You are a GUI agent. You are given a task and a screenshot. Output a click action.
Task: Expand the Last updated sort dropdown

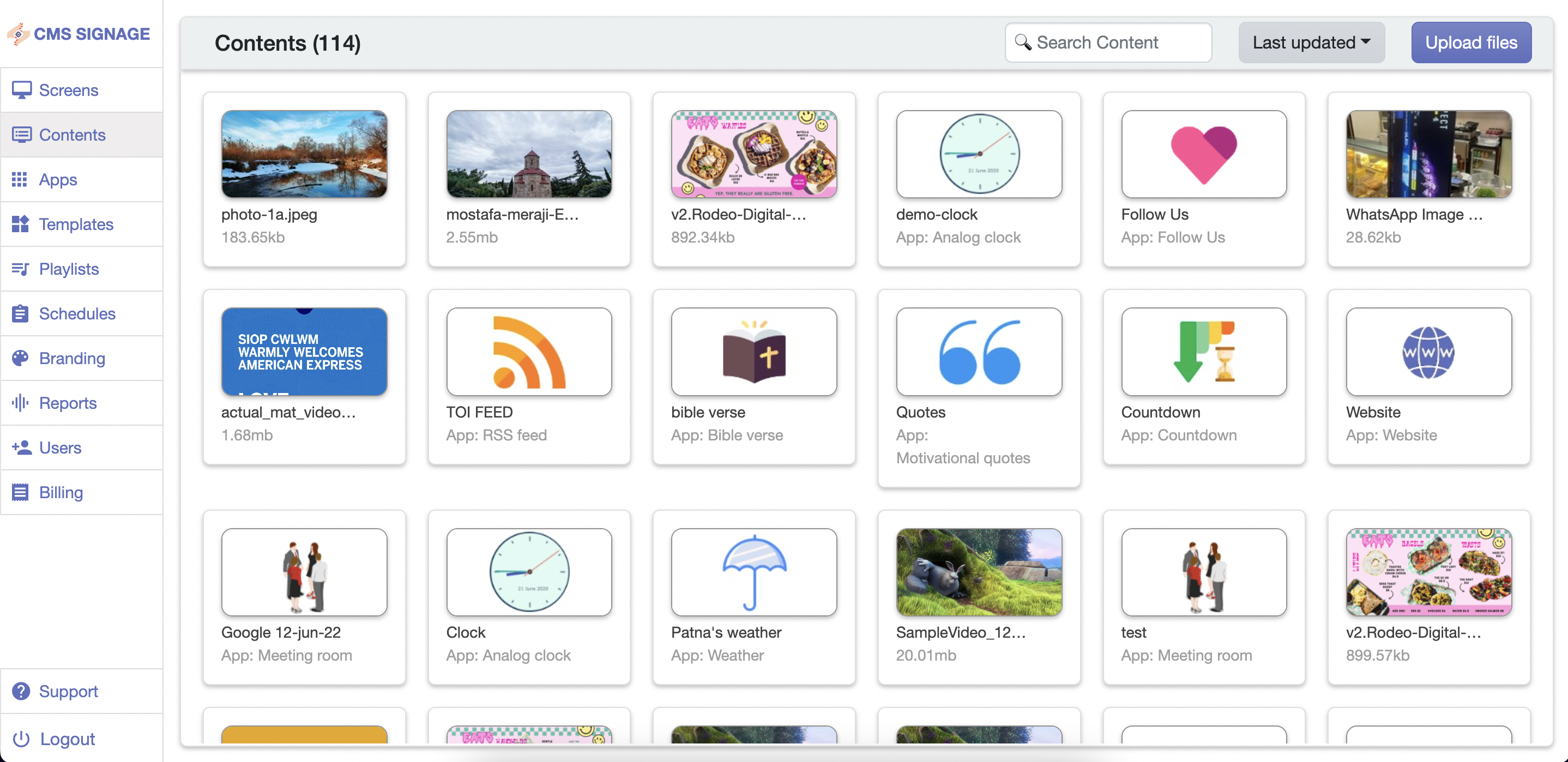1311,43
